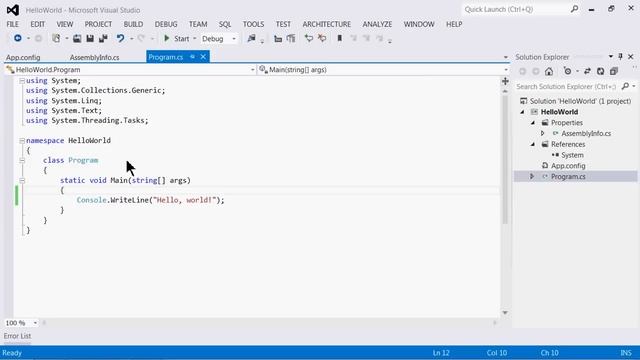
Task: Click the Open File toolbar icon
Action: [77, 38]
